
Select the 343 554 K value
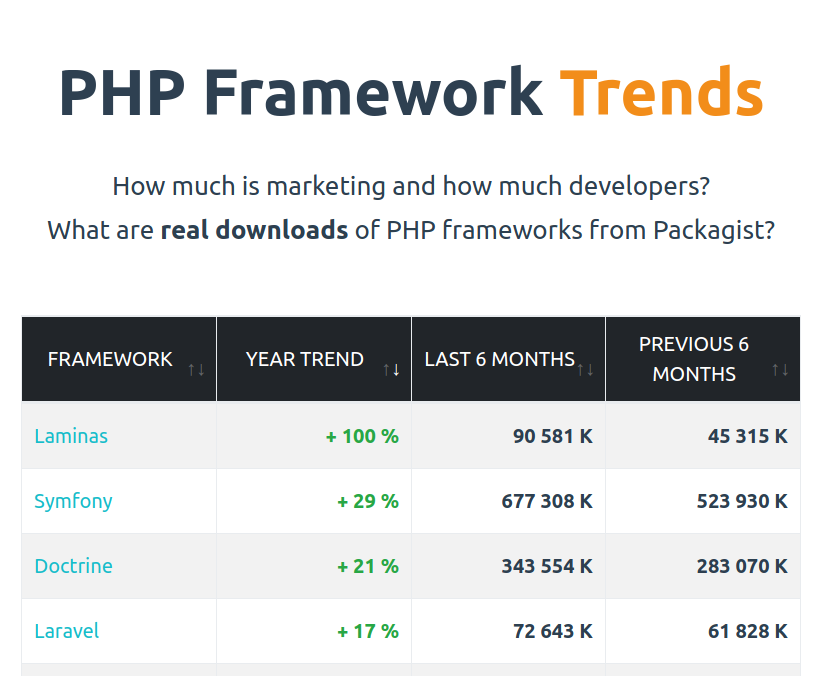(x=547, y=566)
